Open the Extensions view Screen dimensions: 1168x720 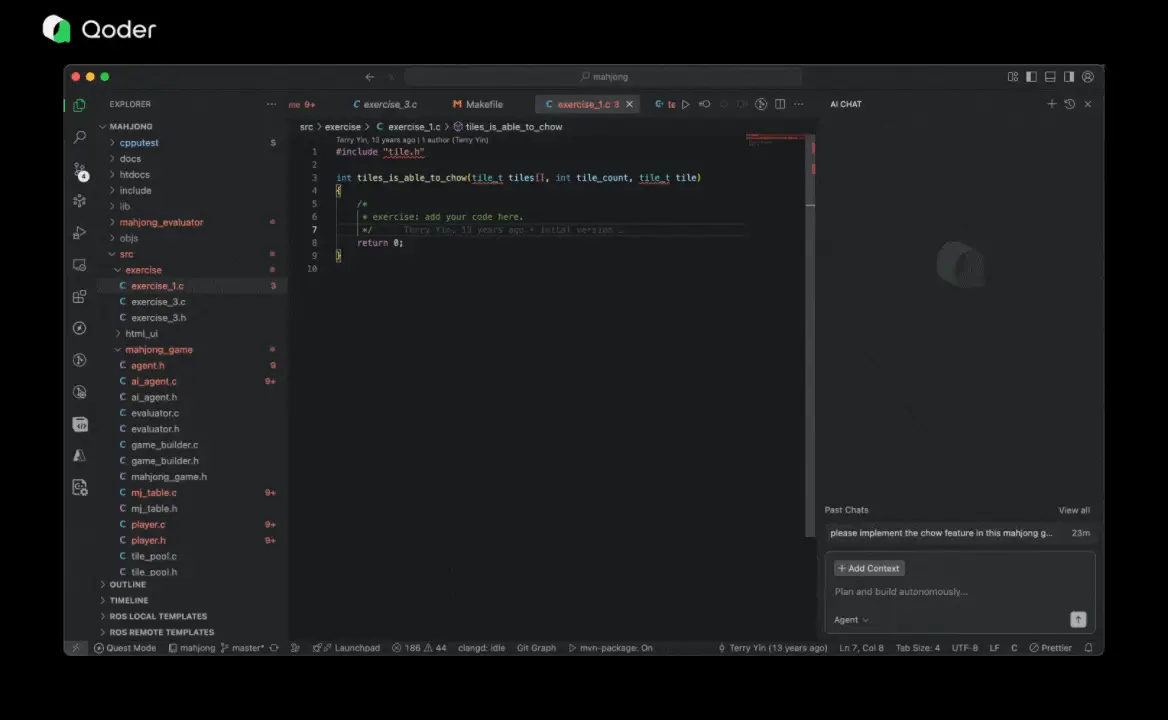pos(80,296)
